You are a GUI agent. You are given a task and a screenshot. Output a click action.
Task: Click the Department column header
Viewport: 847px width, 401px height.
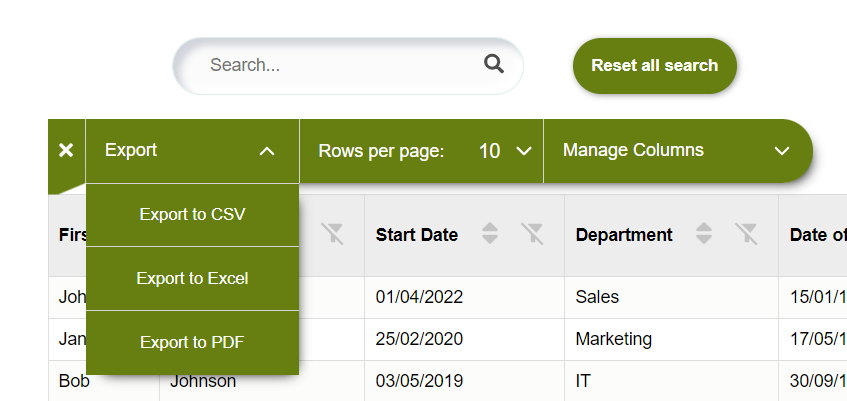tap(624, 235)
